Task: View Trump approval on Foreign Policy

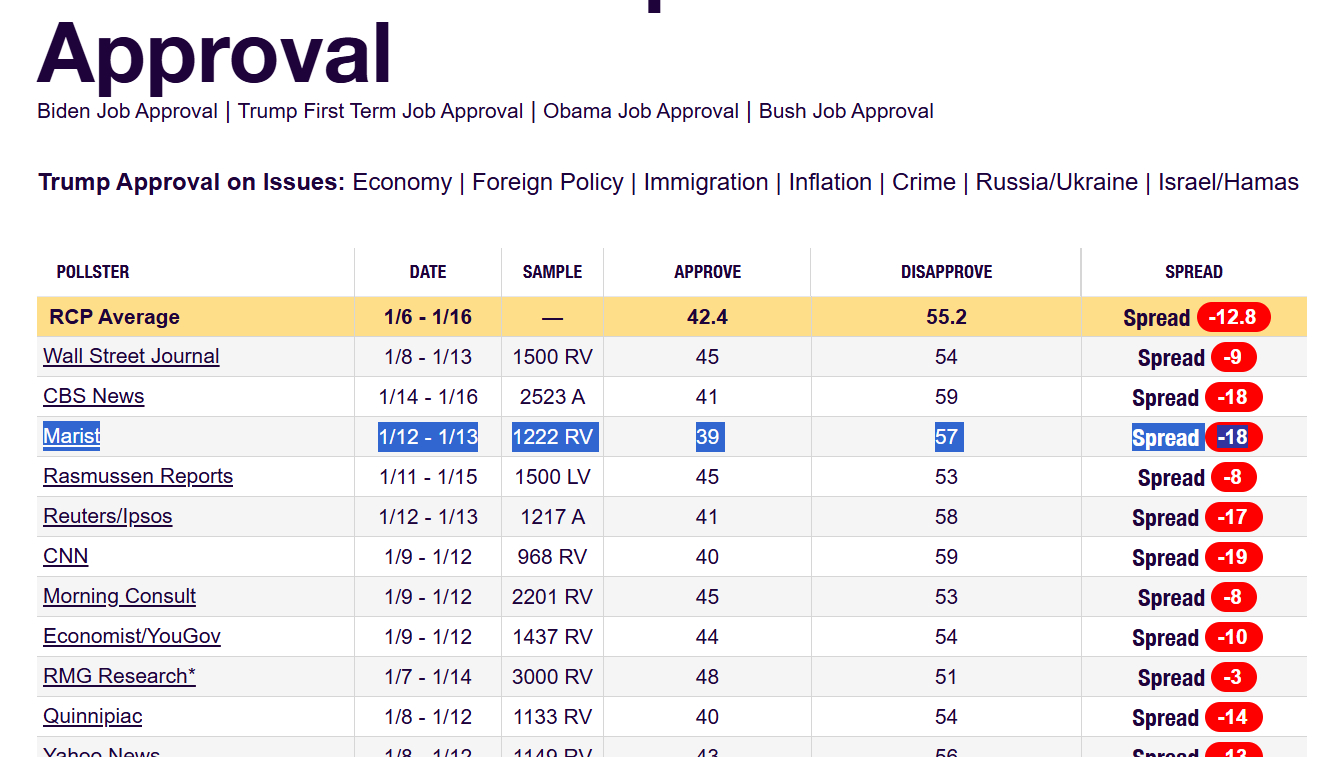Action: (x=547, y=182)
